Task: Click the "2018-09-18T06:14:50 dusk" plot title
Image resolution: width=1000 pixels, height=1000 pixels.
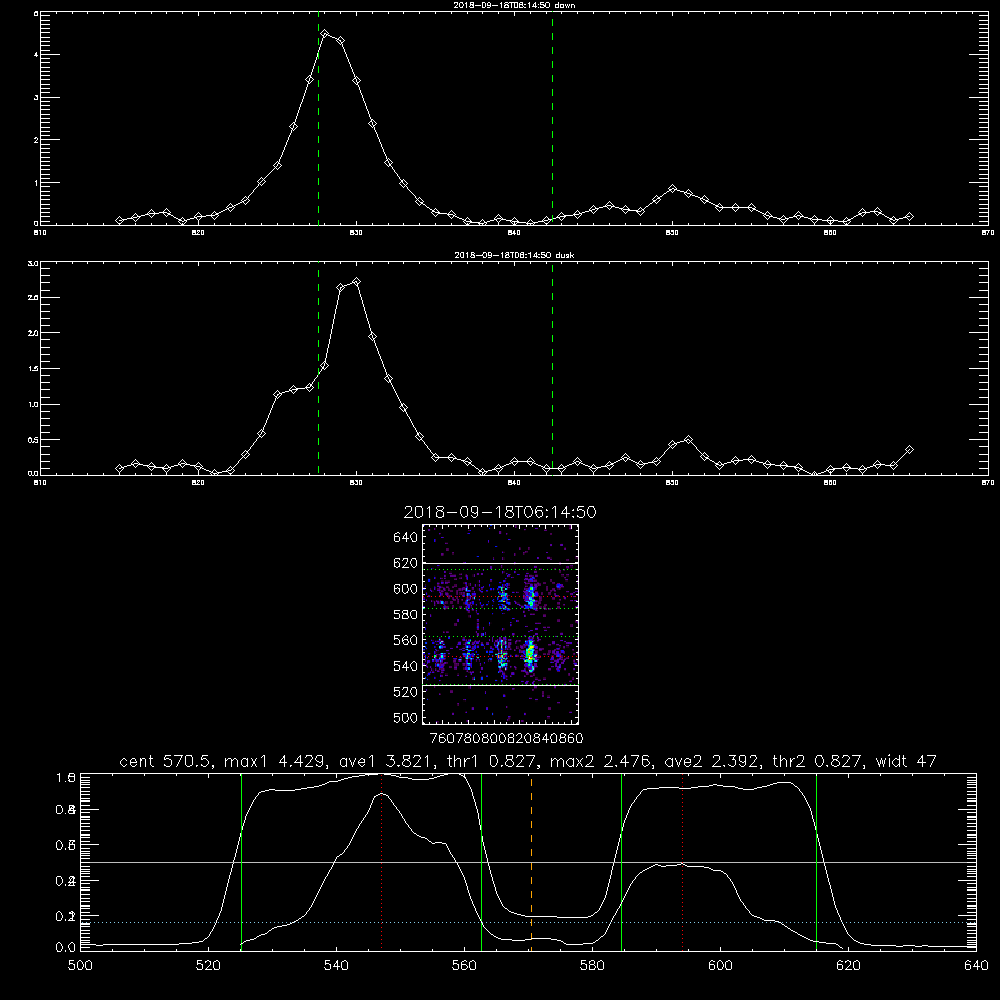Action: pyautogui.click(x=514, y=255)
